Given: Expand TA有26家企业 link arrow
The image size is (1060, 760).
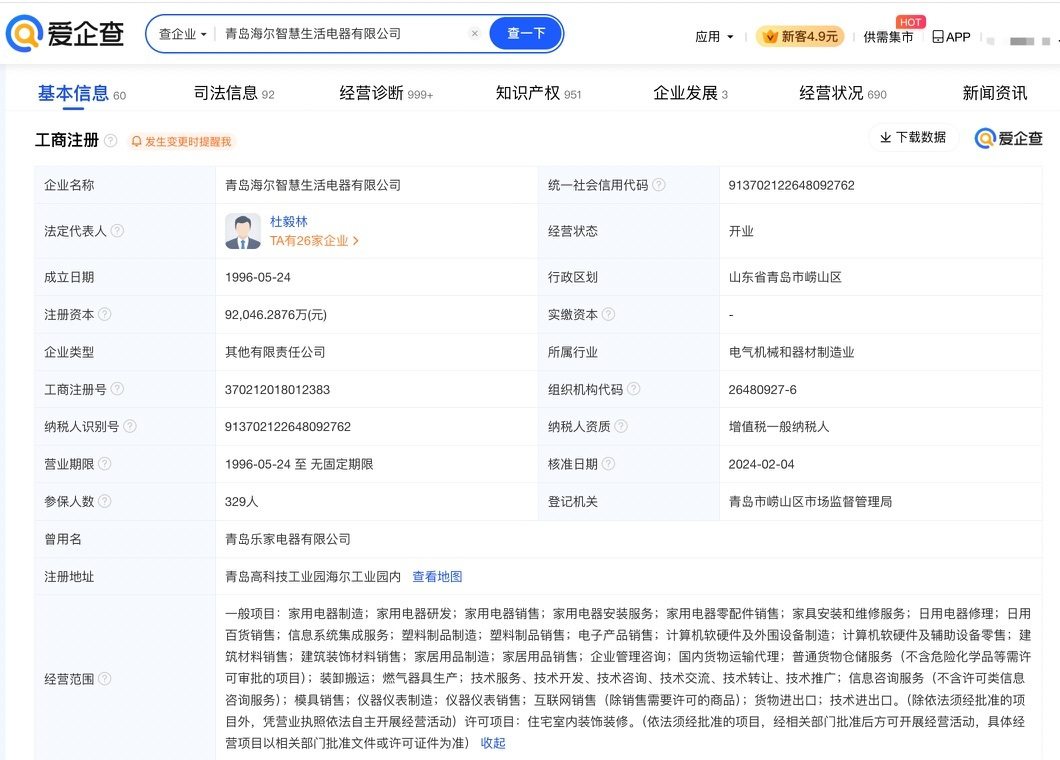Looking at the screenshot, I should click(356, 241).
